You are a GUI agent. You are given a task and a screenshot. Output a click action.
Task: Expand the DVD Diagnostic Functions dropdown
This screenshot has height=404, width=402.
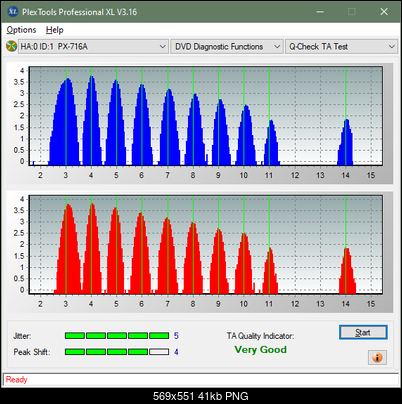(227, 46)
